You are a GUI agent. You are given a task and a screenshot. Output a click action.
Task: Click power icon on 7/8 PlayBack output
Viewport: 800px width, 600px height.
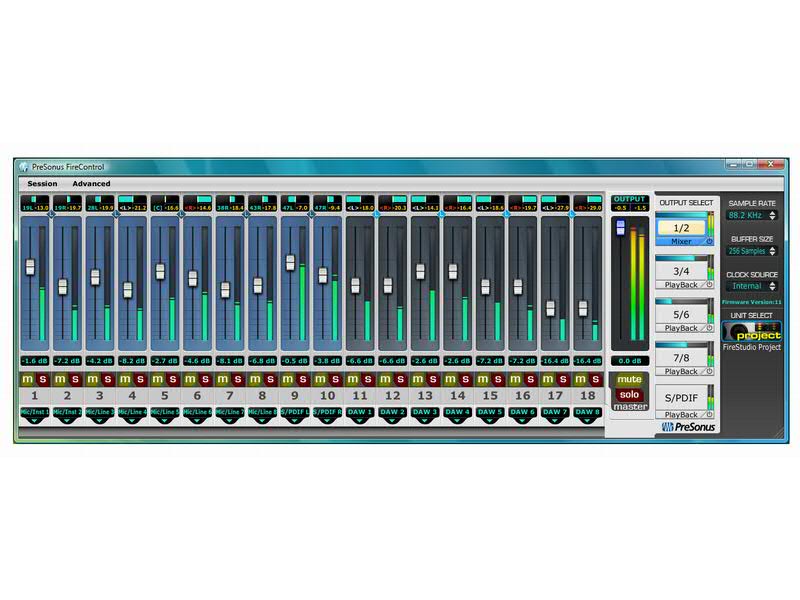point(709,371)
